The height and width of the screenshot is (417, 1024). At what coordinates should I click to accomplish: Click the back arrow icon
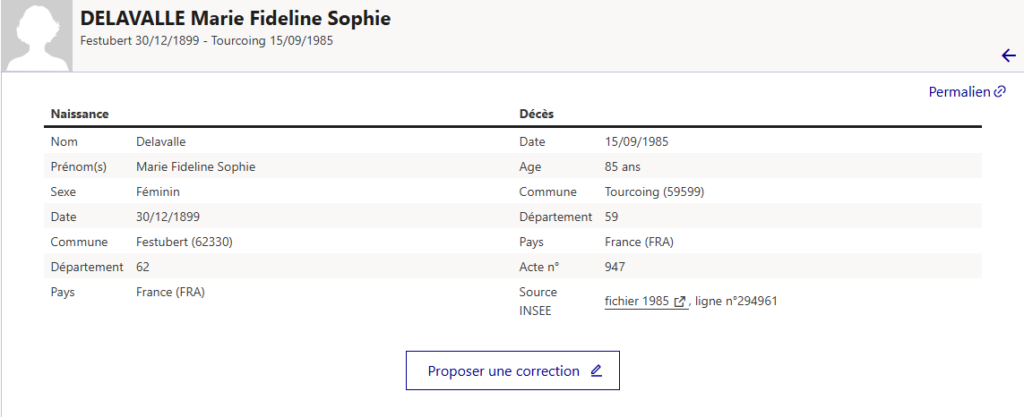(x=1008, y=55)
